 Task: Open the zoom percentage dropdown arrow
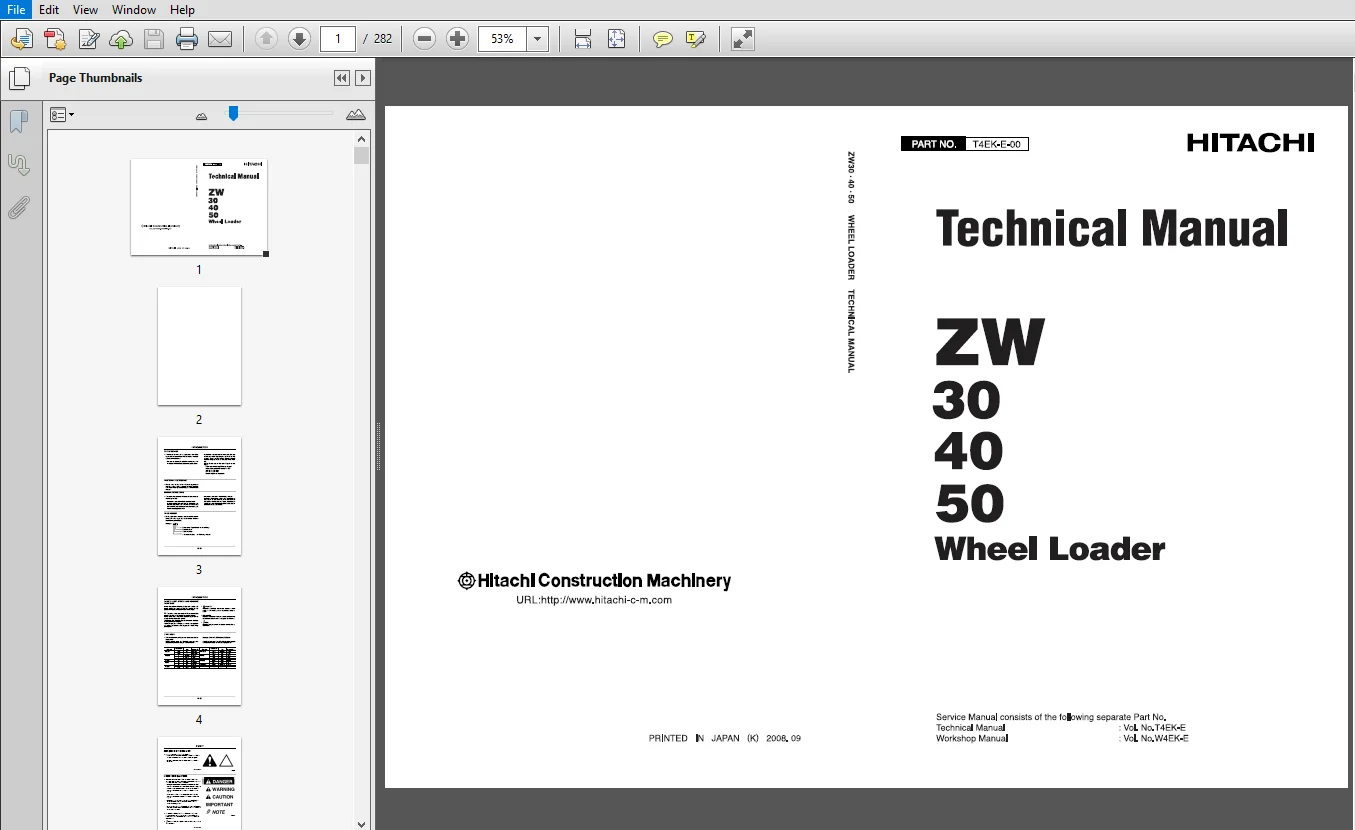tap(538, 39)
